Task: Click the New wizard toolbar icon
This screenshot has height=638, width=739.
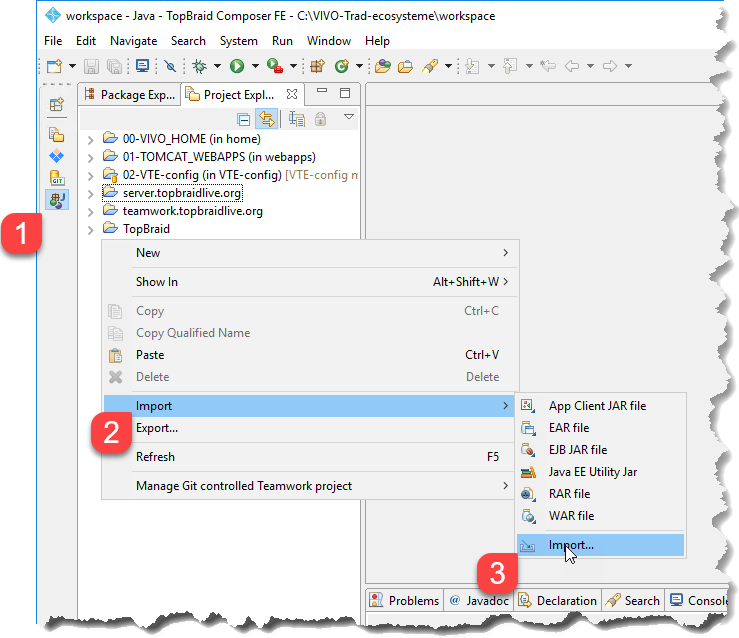Action: pyautogui.click(x=54, y=66)
